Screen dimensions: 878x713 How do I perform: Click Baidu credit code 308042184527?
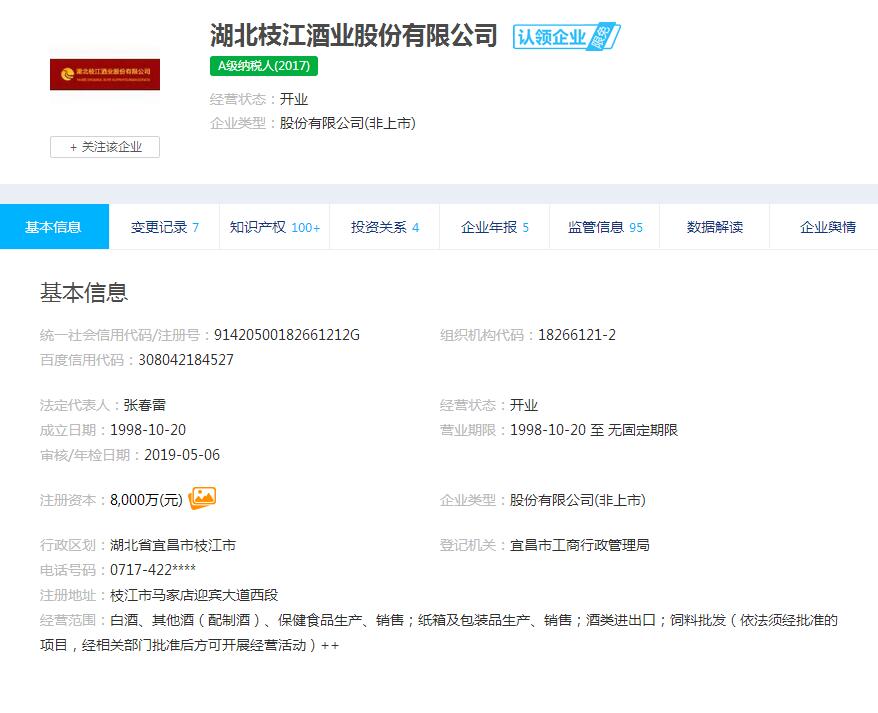click(x=186, y=360)
